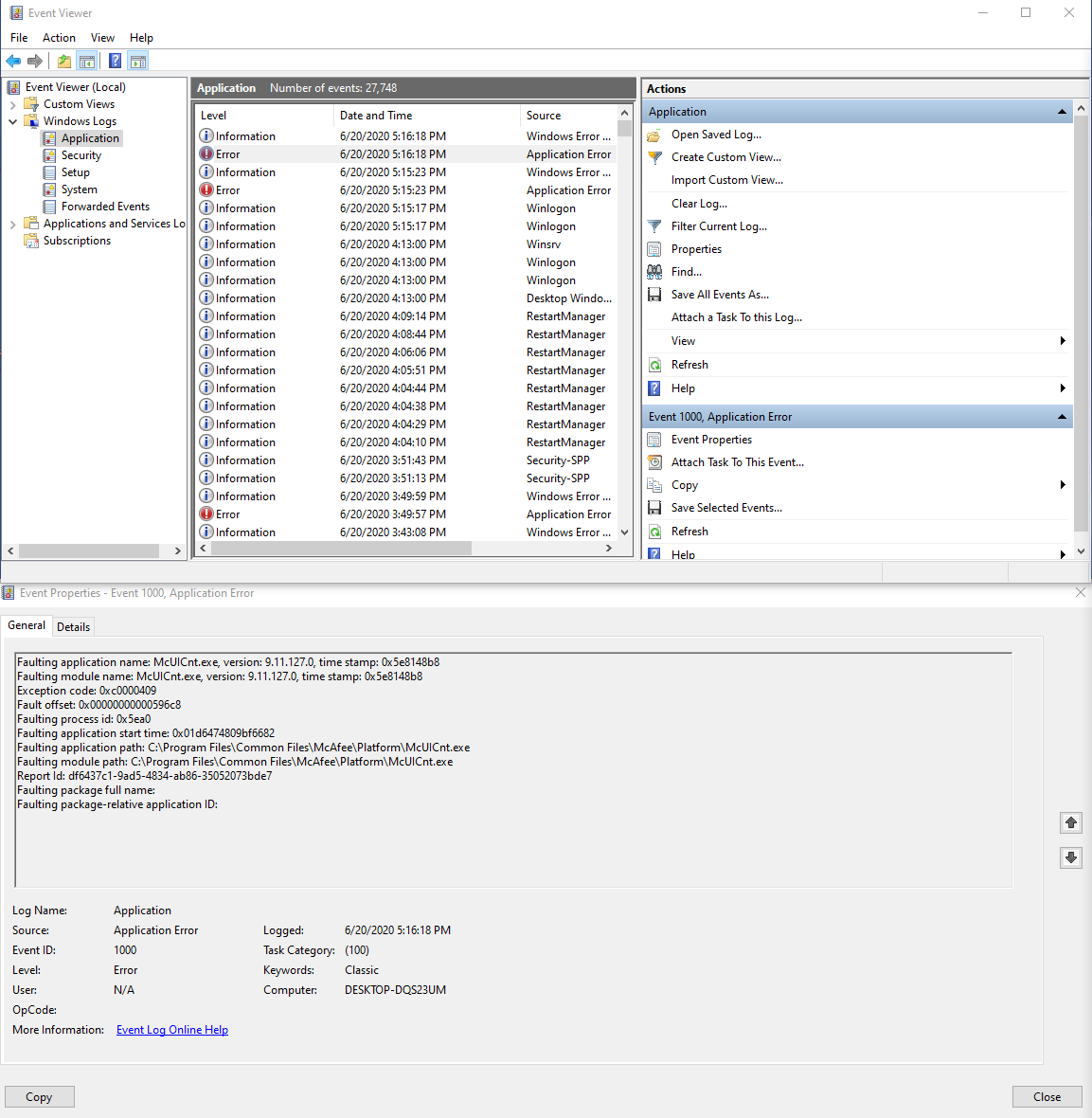Close the Event Properties pane with X
This screenshot has height=1118, width=1092.
[1081, 592]
